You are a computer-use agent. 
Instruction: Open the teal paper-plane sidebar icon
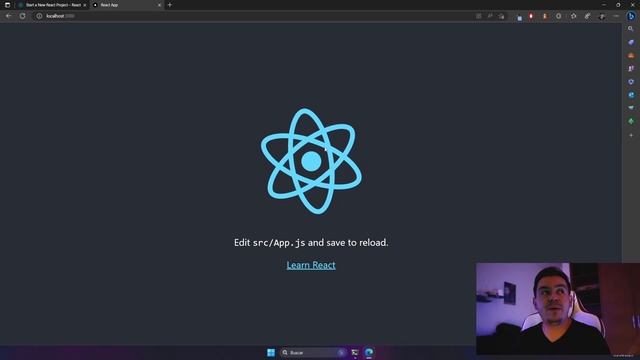point(631,108)
